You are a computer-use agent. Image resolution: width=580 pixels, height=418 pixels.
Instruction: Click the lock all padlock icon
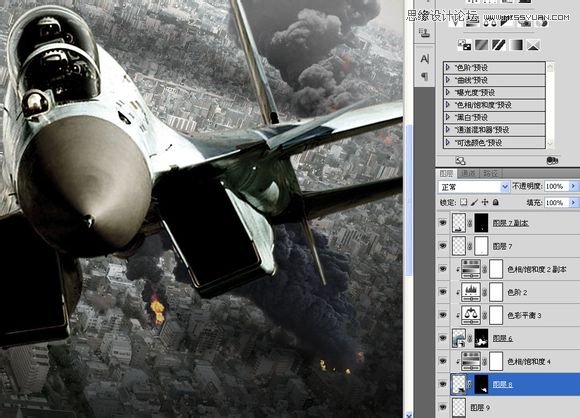496,202
